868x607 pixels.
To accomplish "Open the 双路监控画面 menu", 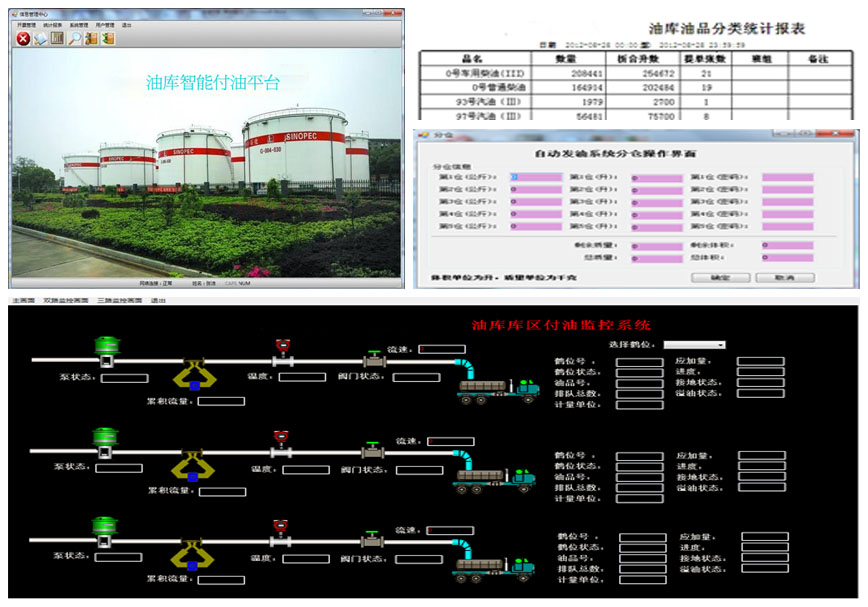I will (x=66, y=300).
